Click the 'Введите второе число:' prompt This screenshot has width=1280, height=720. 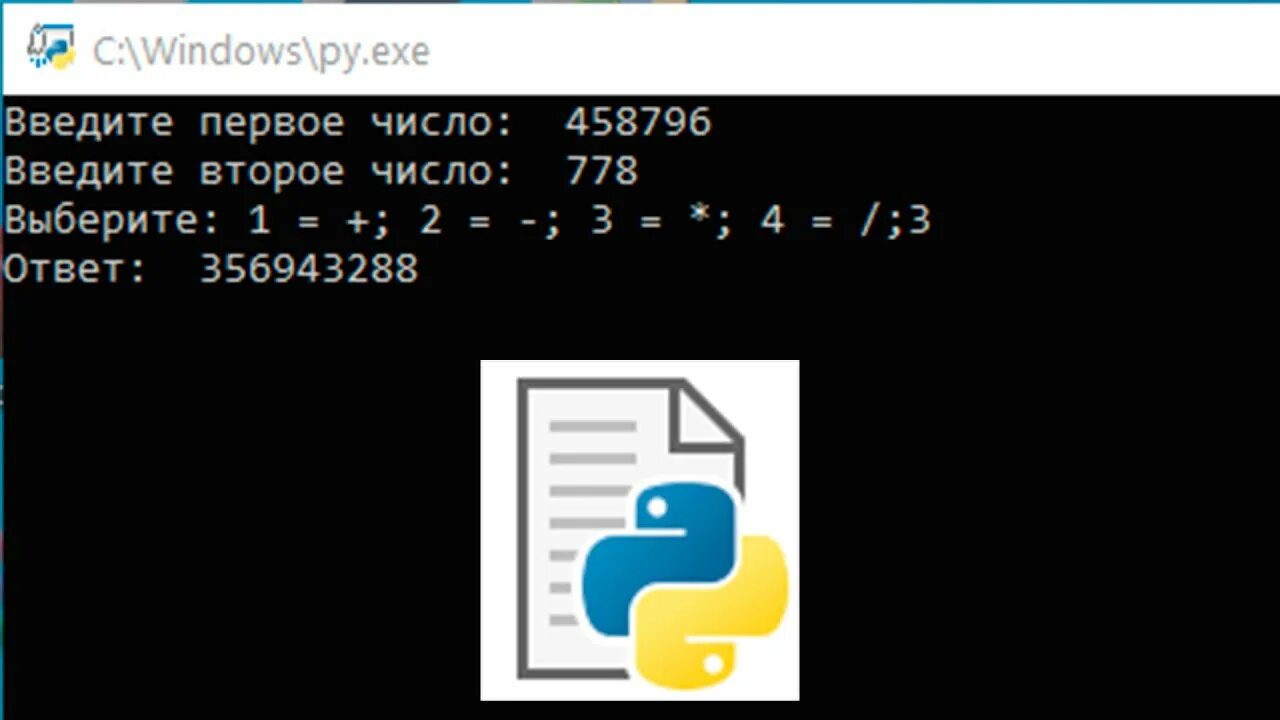coord(259,171)
